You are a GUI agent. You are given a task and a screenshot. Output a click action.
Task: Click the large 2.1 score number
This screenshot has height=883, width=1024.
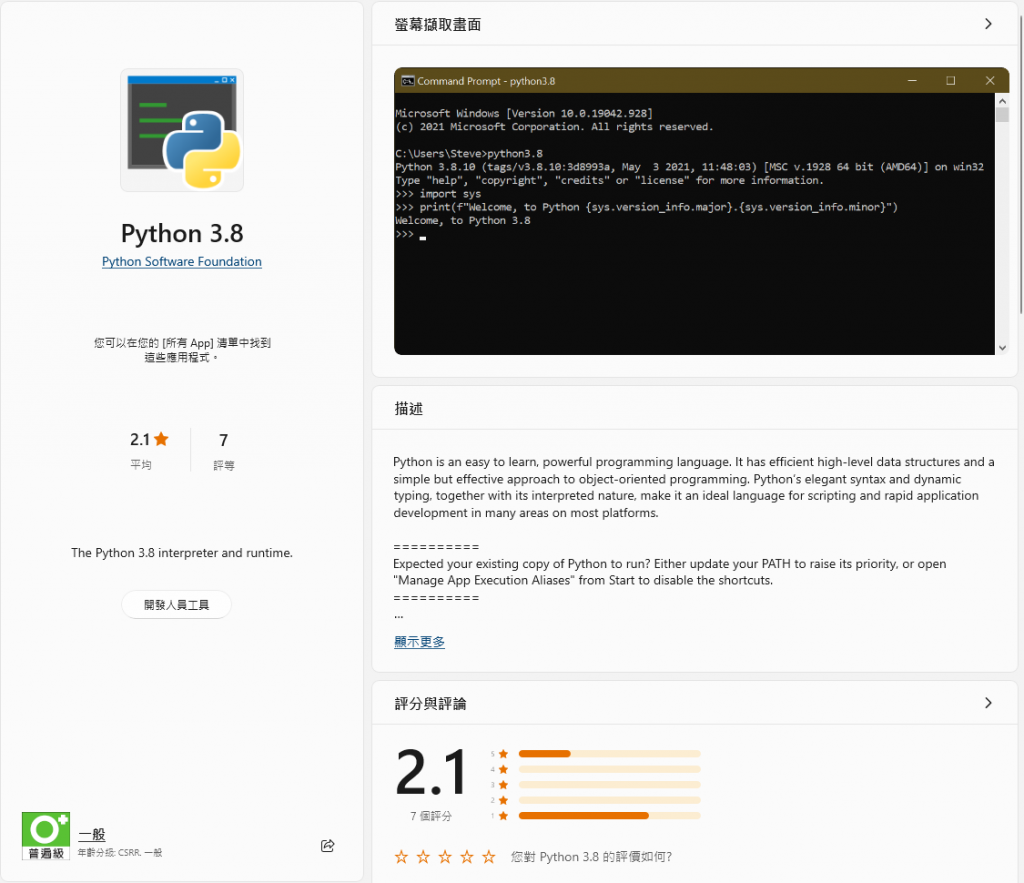tap(432, 773)
